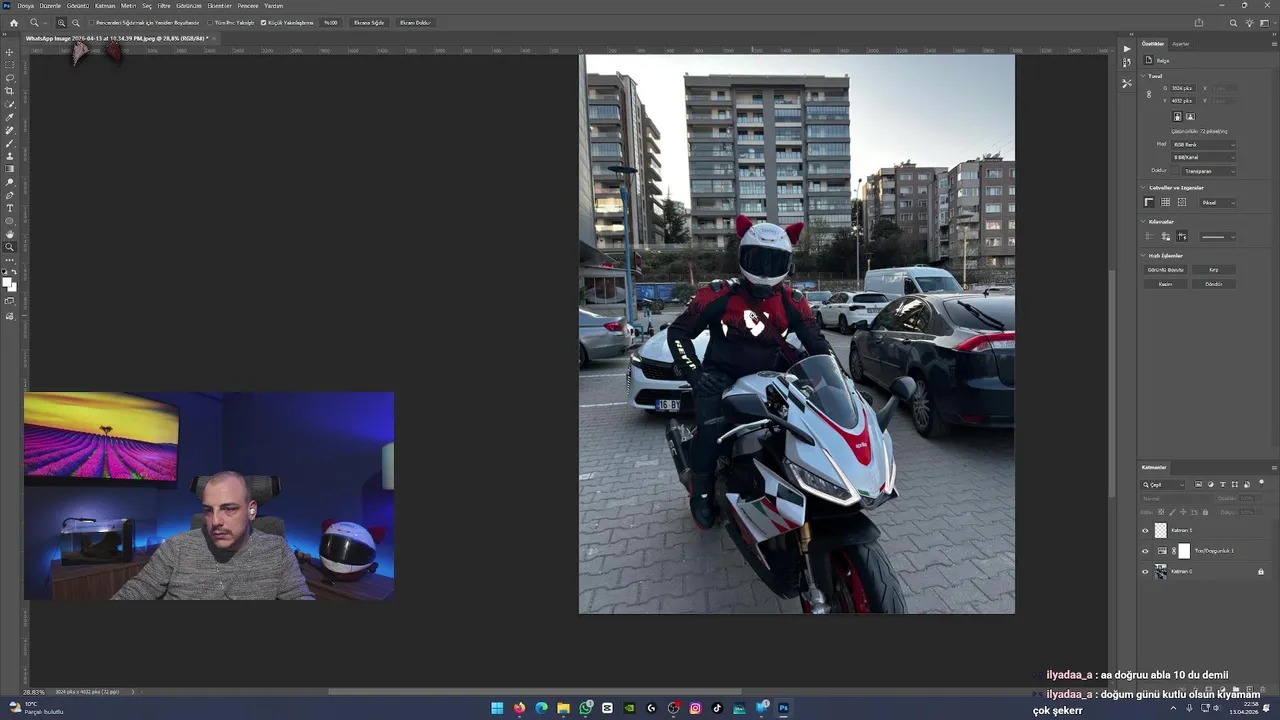Select the Move tool
Screen dimensions: 1280x720
(10, 52)
